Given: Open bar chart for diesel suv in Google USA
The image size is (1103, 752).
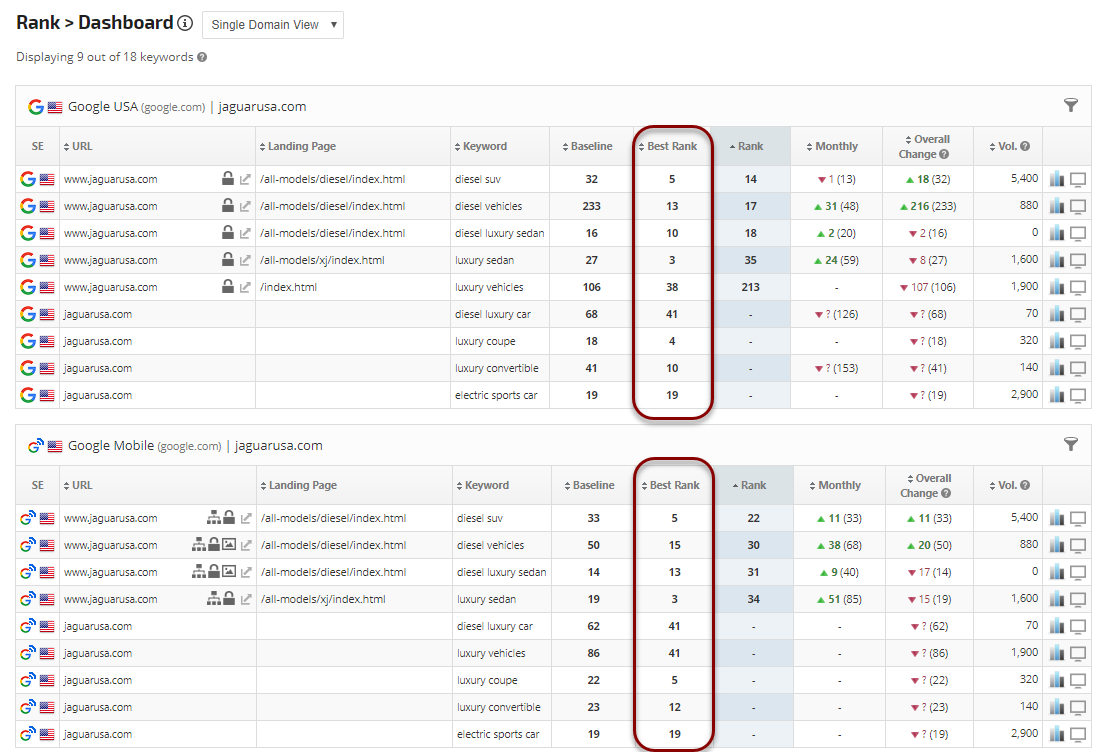Looking at the screenshot, I should (x=1057, y=179).
